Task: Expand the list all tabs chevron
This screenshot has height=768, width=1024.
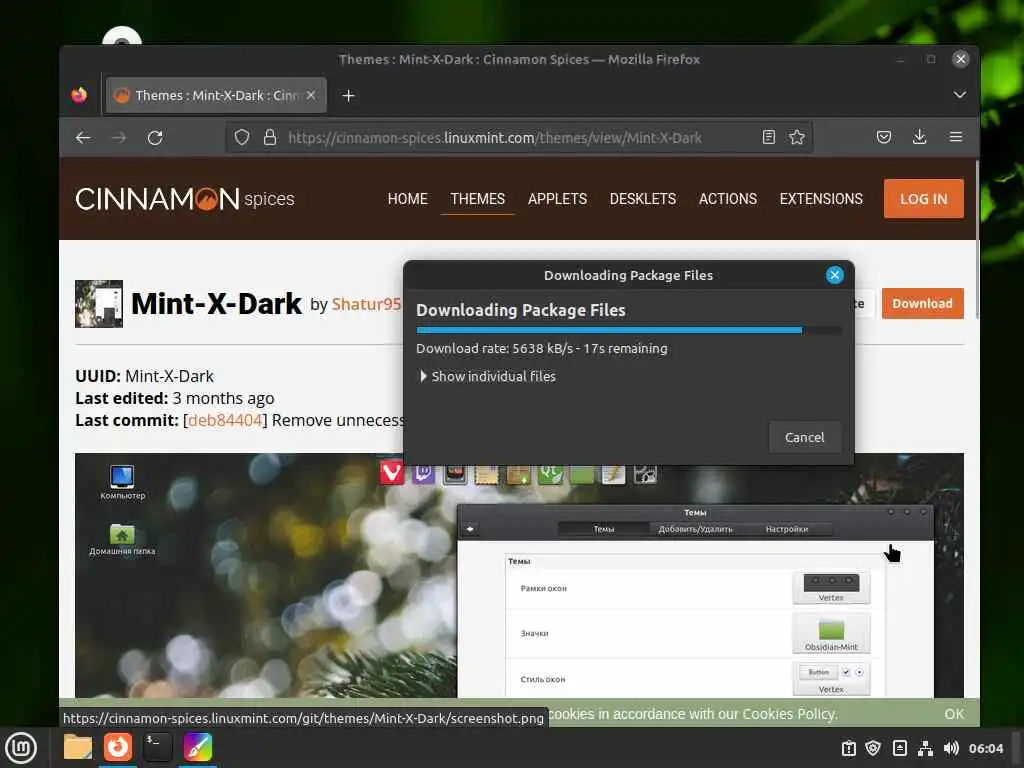Action: pyautogui.click(x=959, y=95)
